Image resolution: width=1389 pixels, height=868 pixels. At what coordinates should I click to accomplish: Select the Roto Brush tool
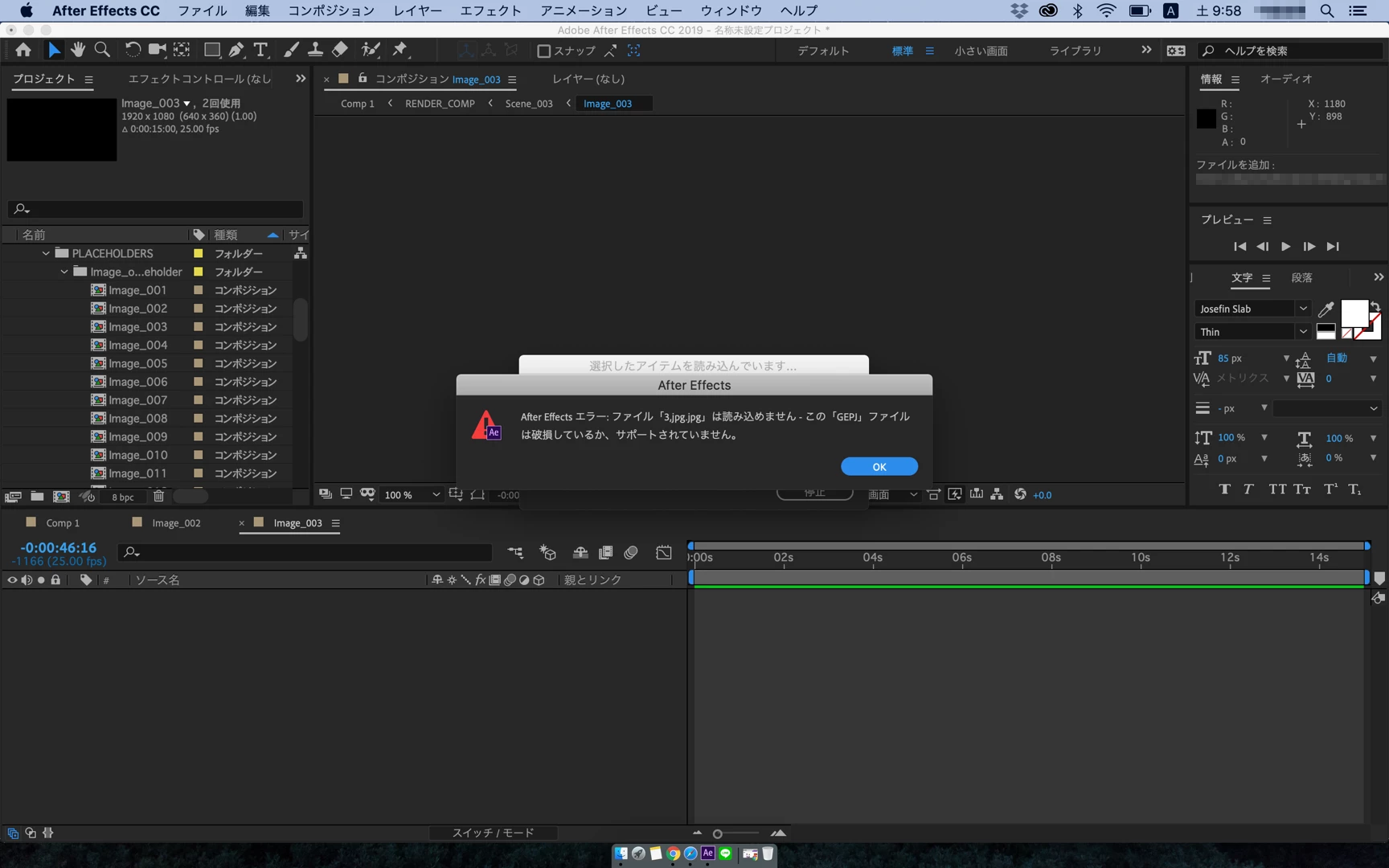point(370,50)
